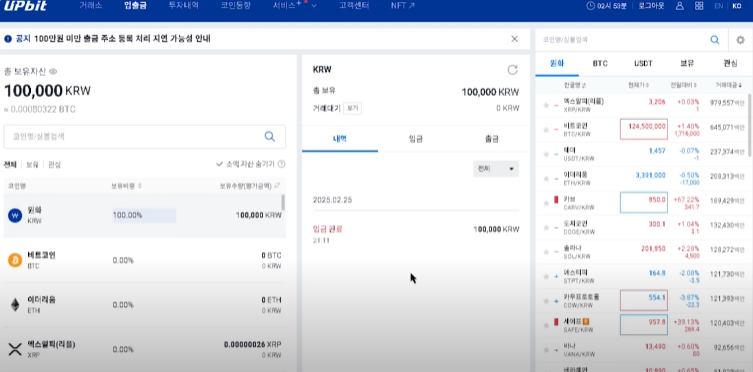Open the user profile icon in header
Image resolution: width=753 pixels, height=372 pixels.
point(680,6)
